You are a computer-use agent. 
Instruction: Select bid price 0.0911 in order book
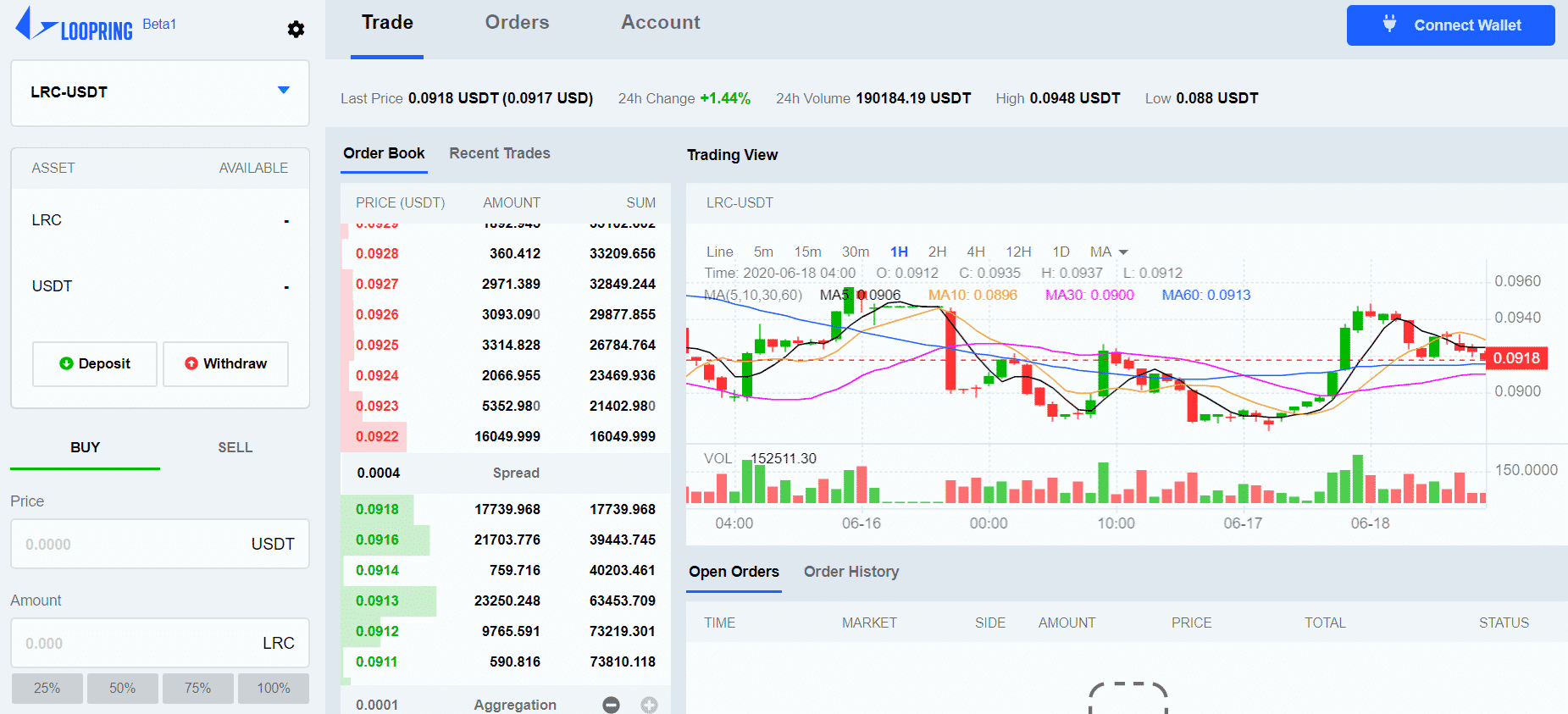[x=377, y=661]
